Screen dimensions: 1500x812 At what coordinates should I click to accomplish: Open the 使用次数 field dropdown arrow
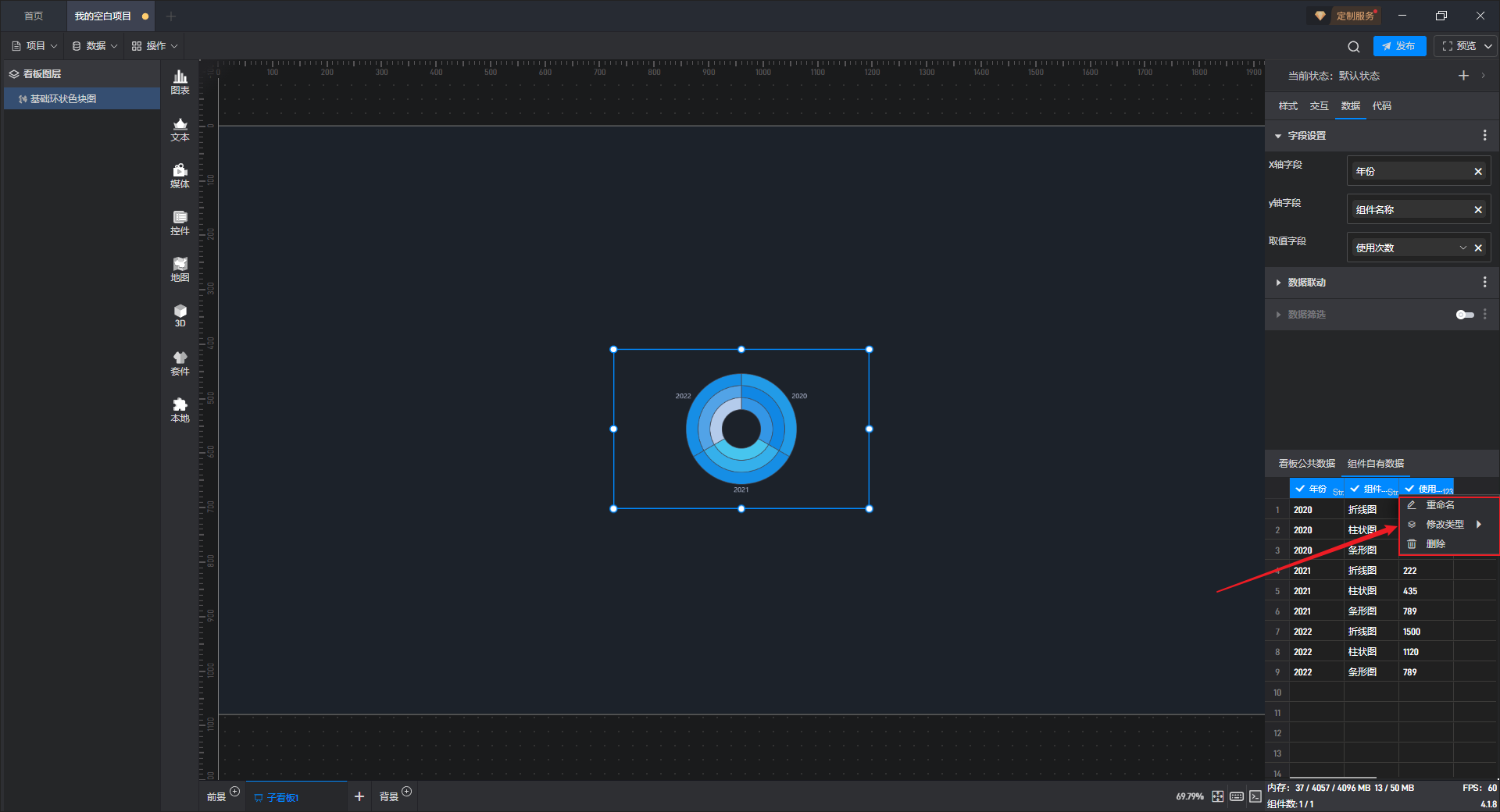[x=1463, y=248]
